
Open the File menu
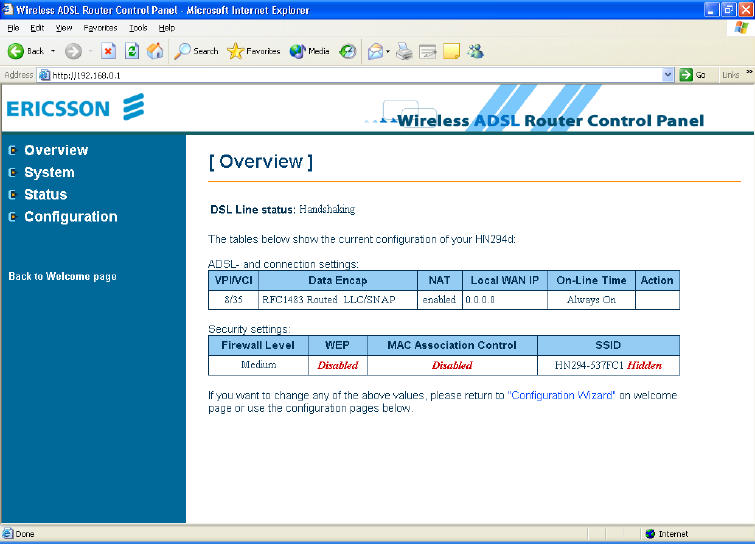pos(13,28)
